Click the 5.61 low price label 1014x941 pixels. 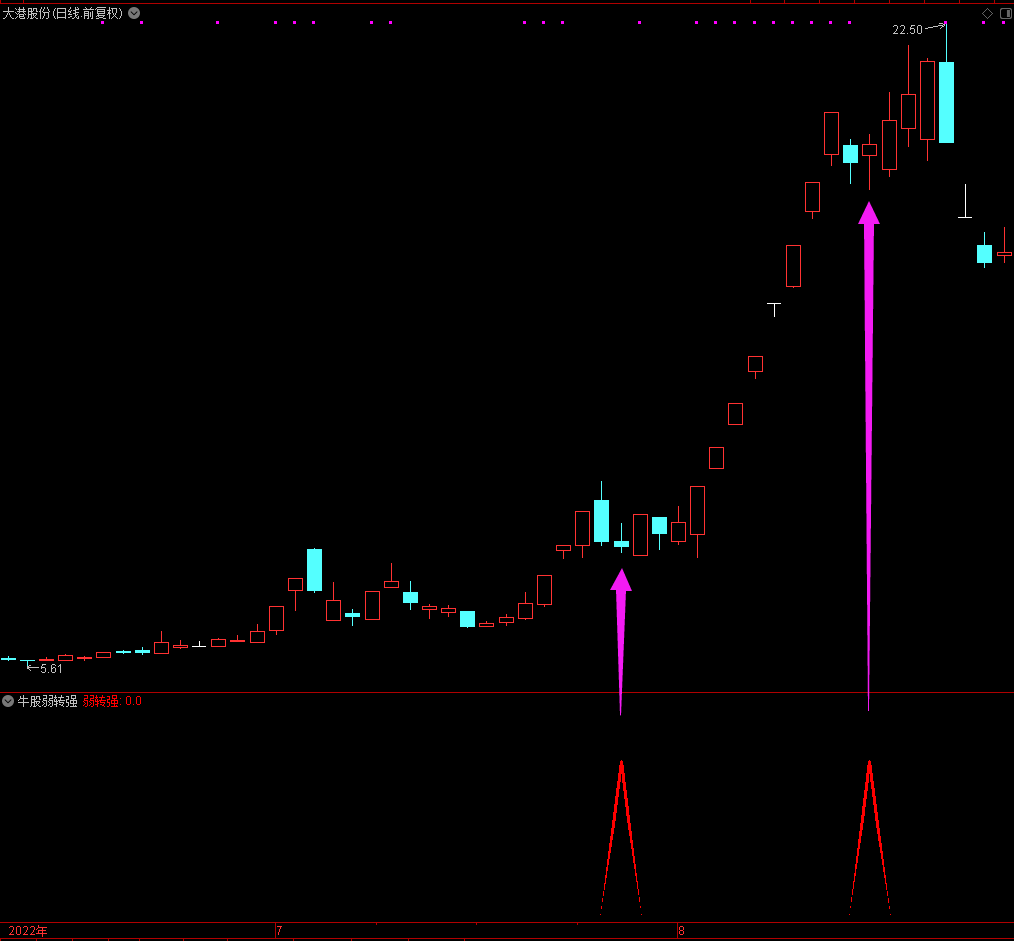[x=51, y=669]
